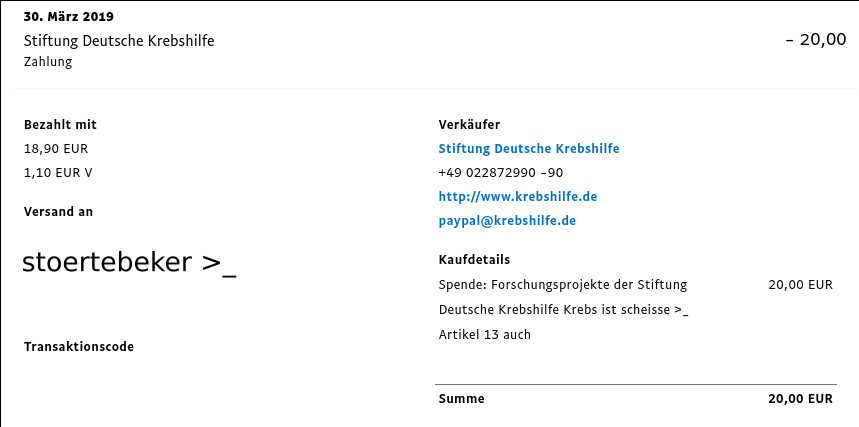This screenshot has width=859, height=427.
Task: Click the stoertebeker >_ shipping name
Action: [129, 263]
